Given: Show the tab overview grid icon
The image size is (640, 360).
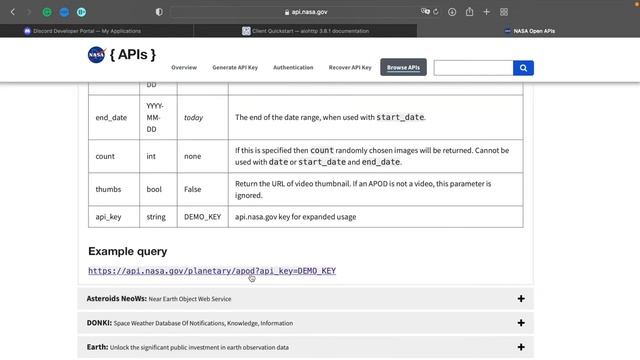Looking at the screenshot, I should [504, 12].
